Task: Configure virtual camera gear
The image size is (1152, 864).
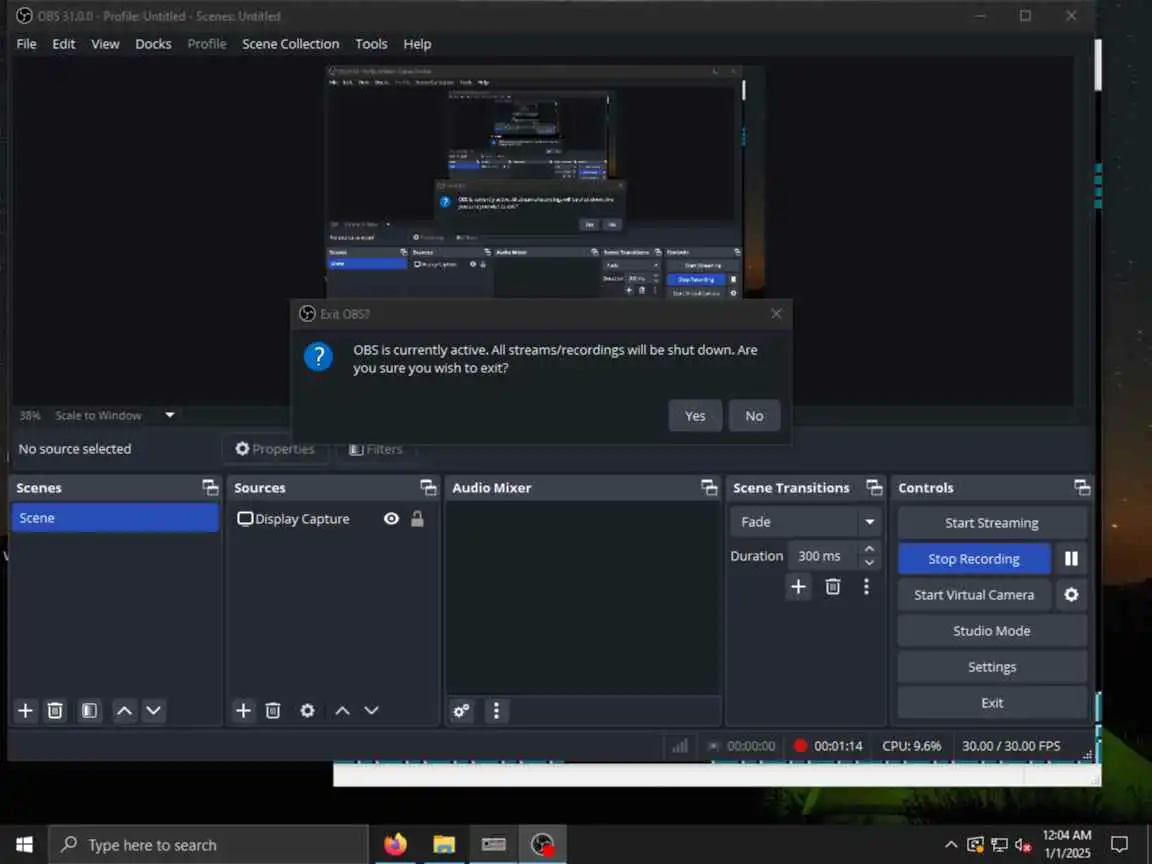Action: click(x=1070, y=595)
